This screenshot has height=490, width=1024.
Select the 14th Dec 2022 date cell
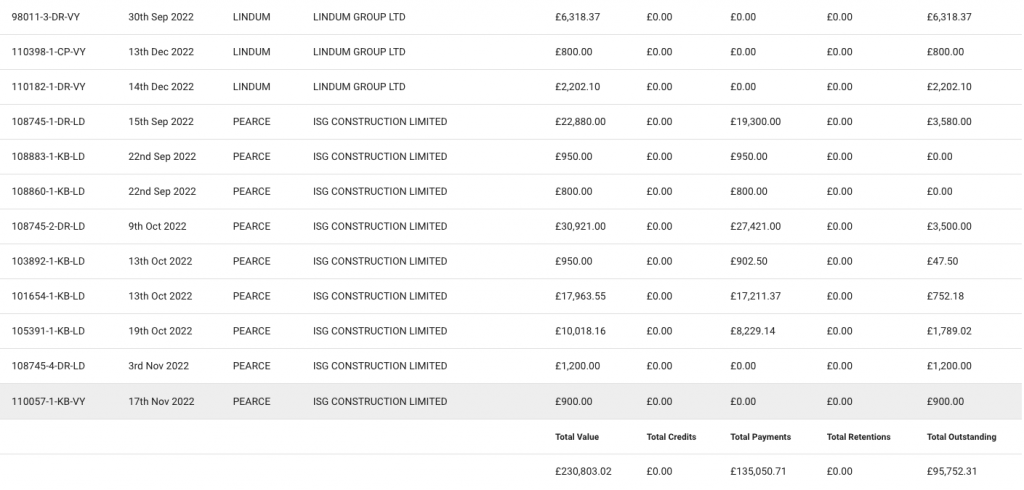coord(161,87)
